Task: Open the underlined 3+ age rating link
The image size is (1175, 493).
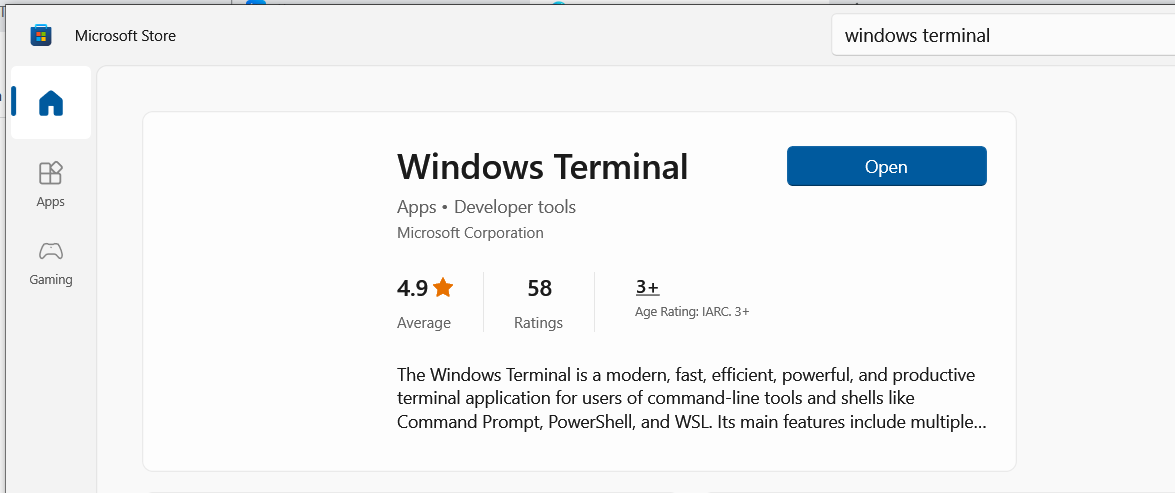Action: coord(647,288)
